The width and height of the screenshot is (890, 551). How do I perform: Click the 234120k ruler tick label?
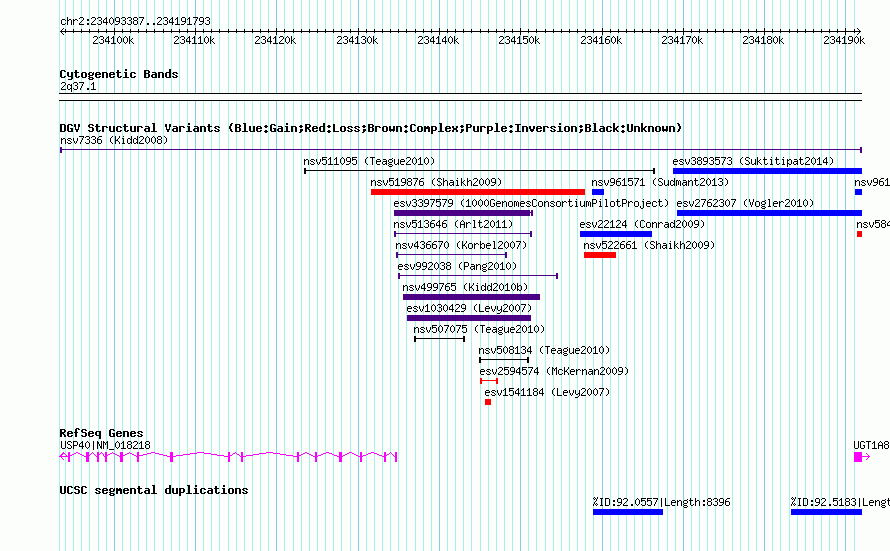[x=275, y=40]
